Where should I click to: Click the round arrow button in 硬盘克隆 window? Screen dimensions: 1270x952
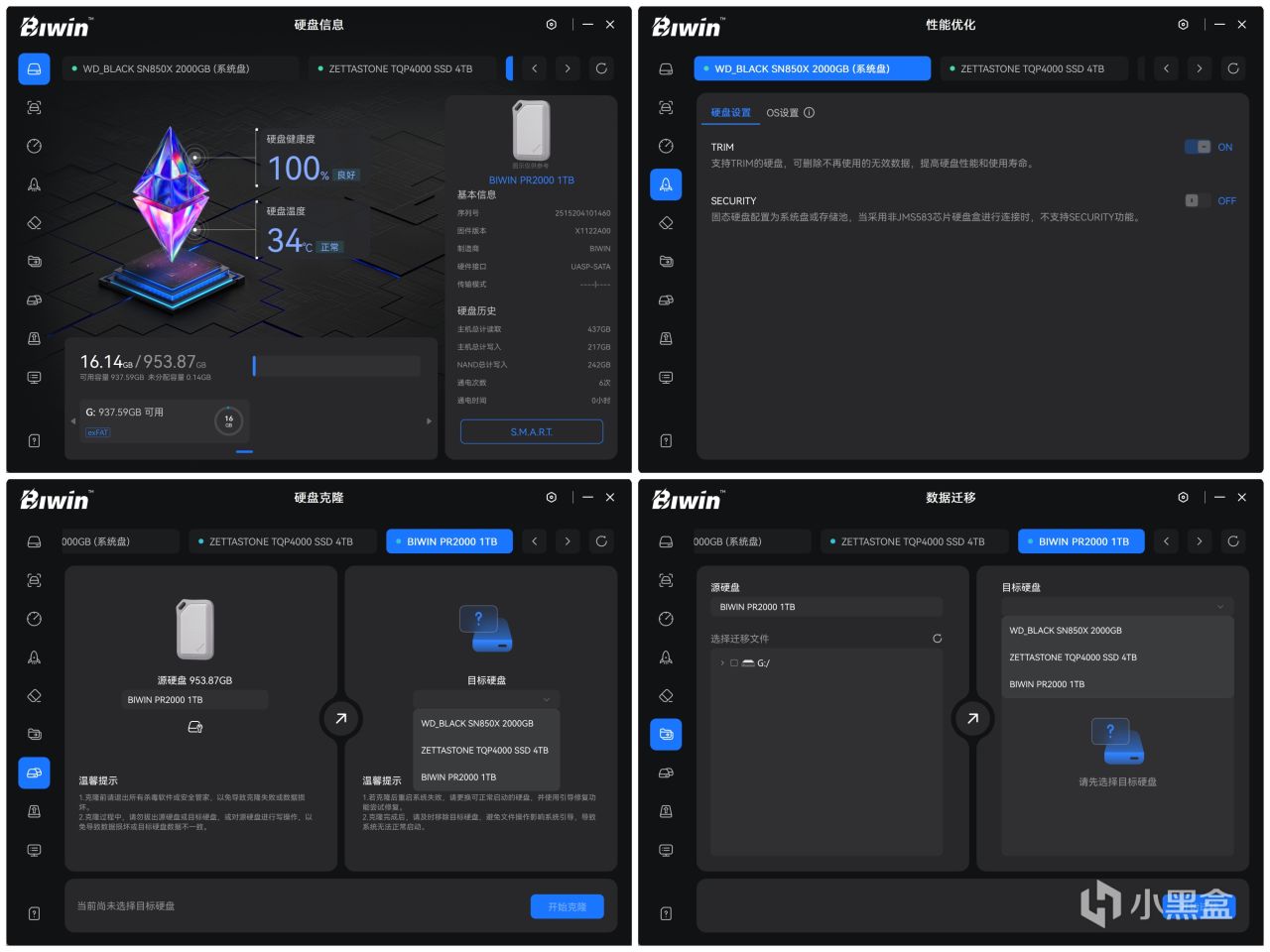(x=340, y=718)
